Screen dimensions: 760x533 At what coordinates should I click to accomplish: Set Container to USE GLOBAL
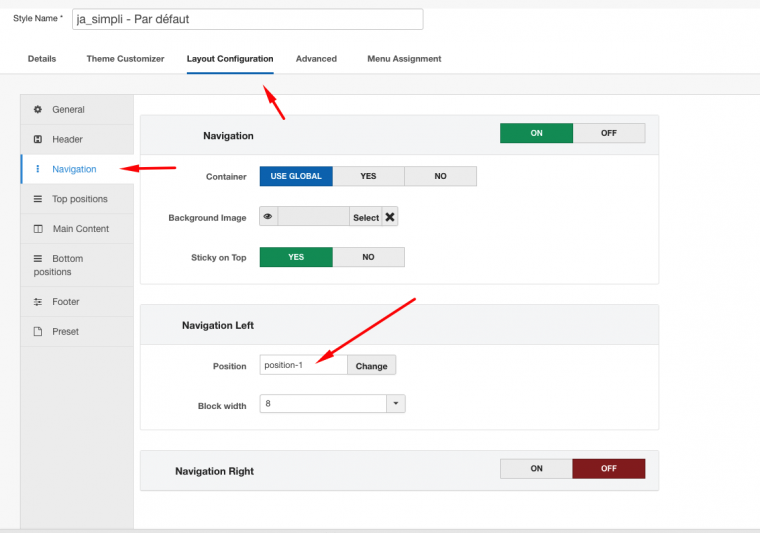click(296, 176)
